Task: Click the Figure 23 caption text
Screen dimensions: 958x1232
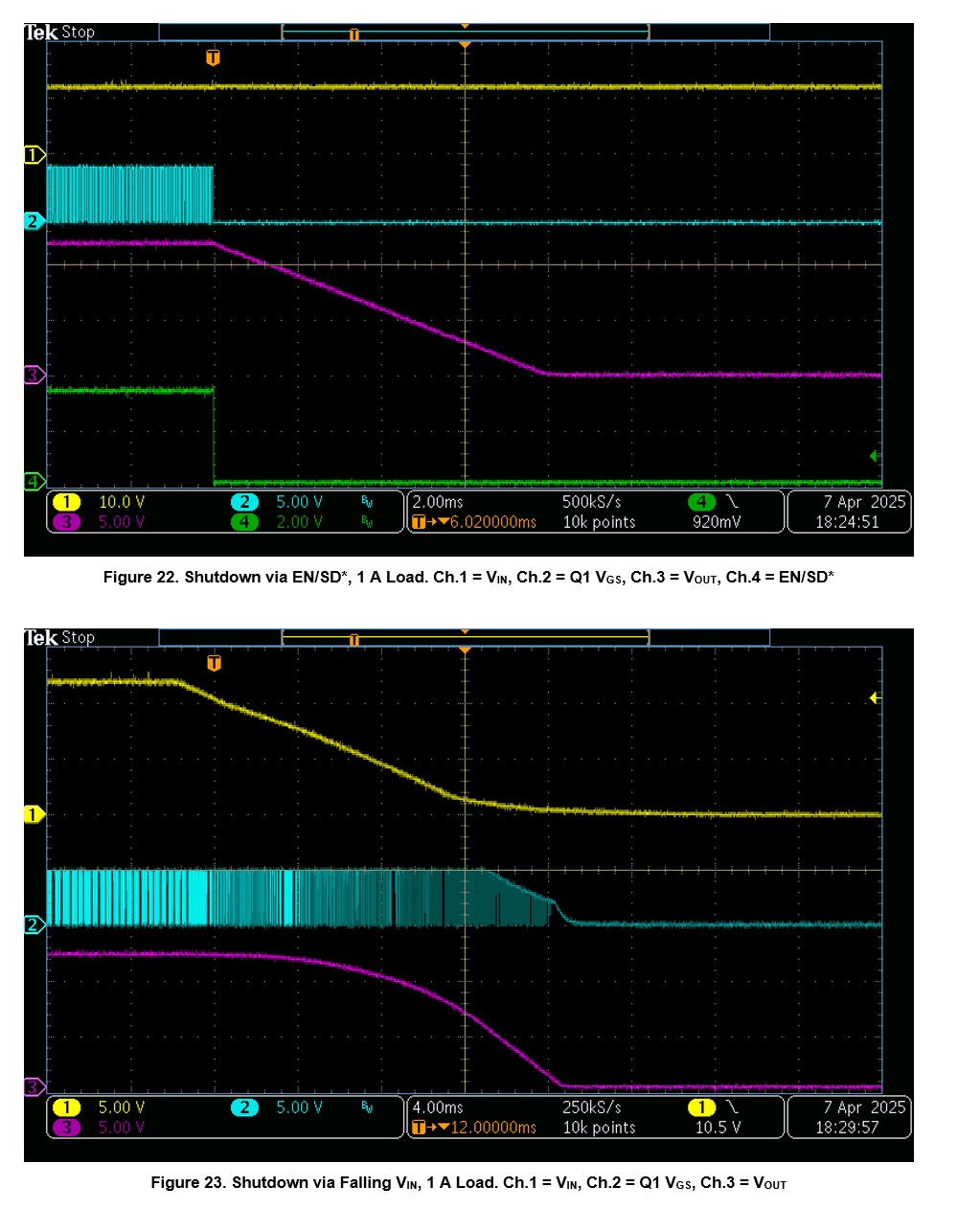Action: (468, 1182)
